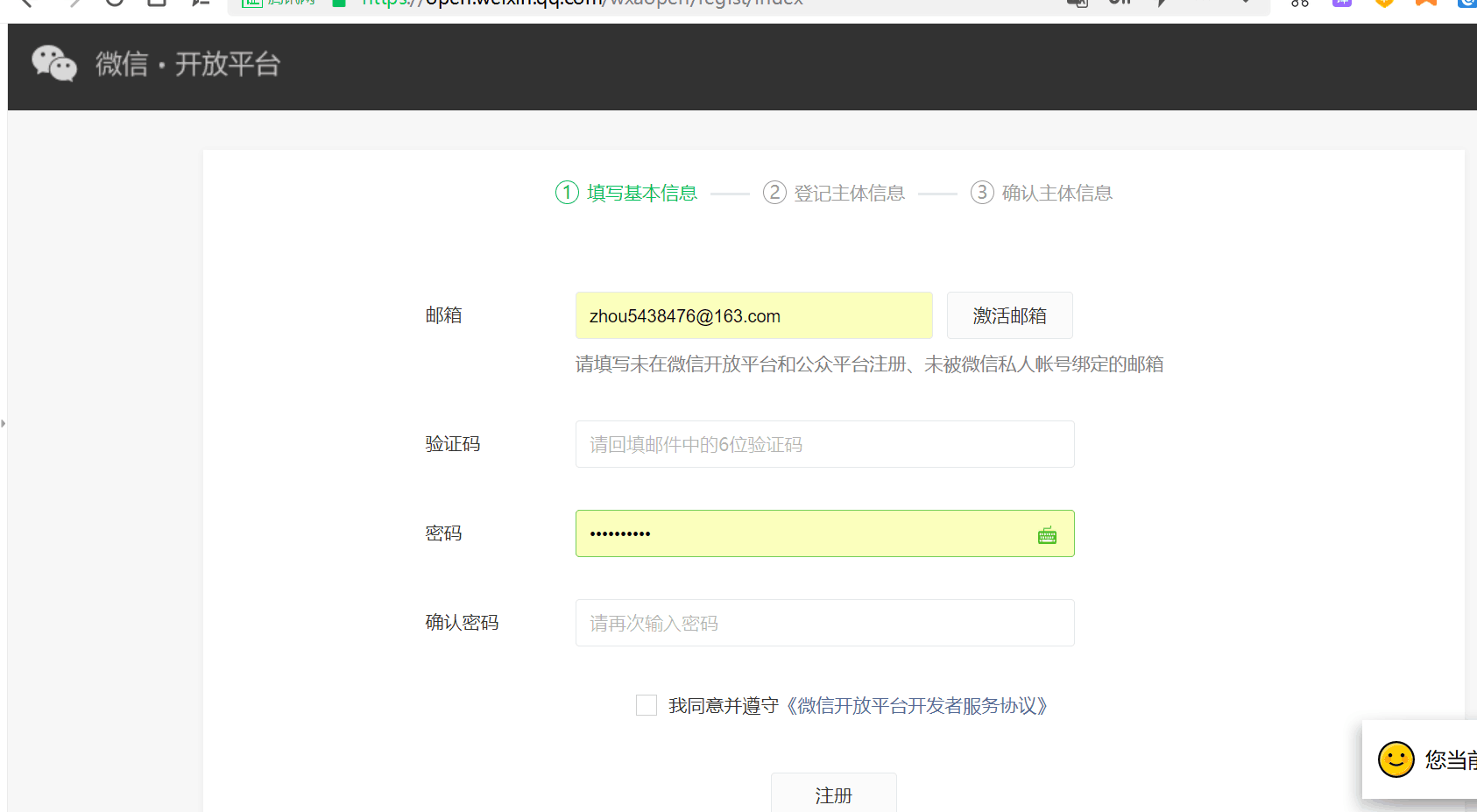Image resolution: width=1477 pixels, height=812 pixels.
Task: Open the virtual keyboard icon in password field
Action: tap(1047, 535)
